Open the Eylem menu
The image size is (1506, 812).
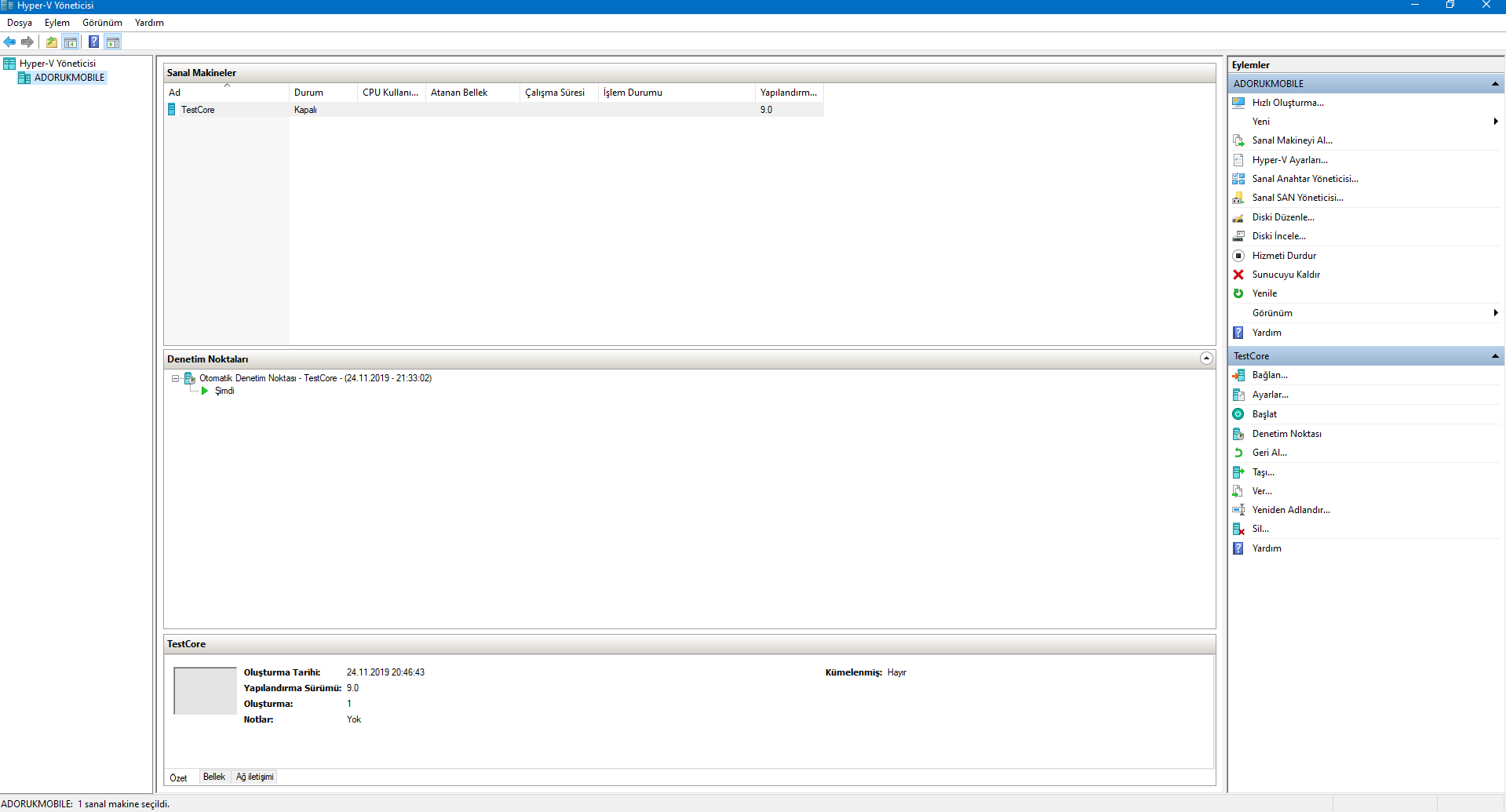point(57,23)
